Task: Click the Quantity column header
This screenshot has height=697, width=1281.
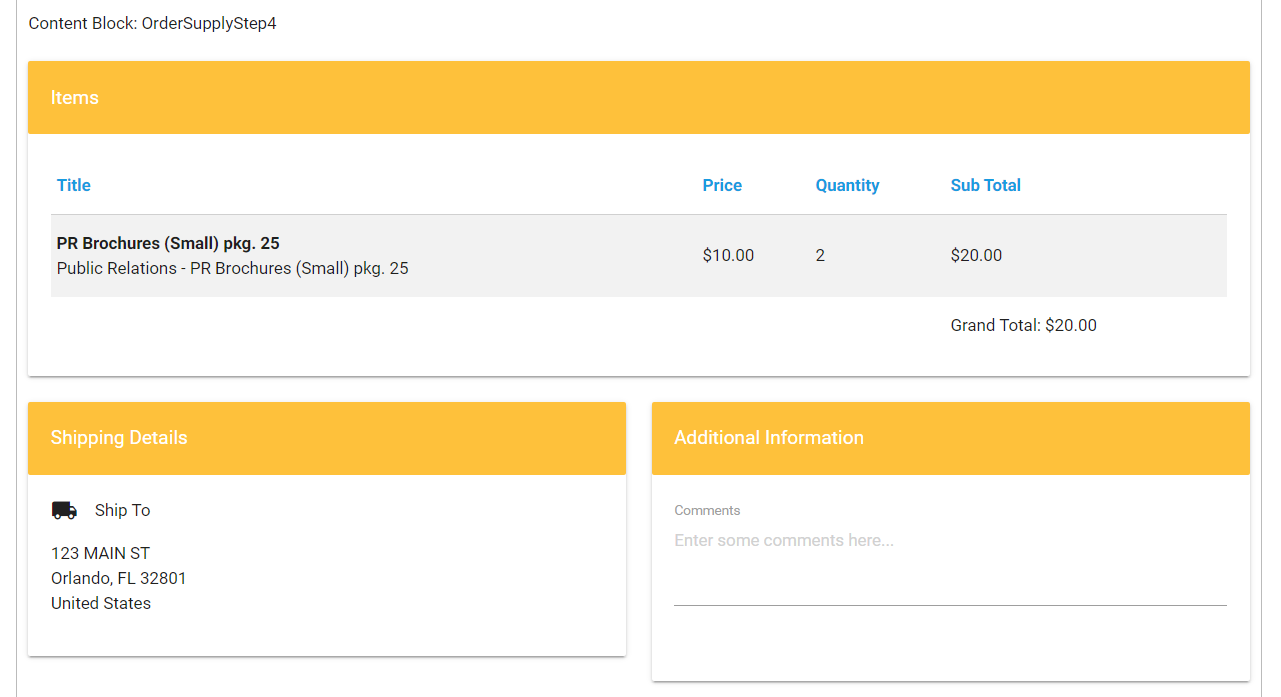Action: pyautogui.click(x=847, y=185)
